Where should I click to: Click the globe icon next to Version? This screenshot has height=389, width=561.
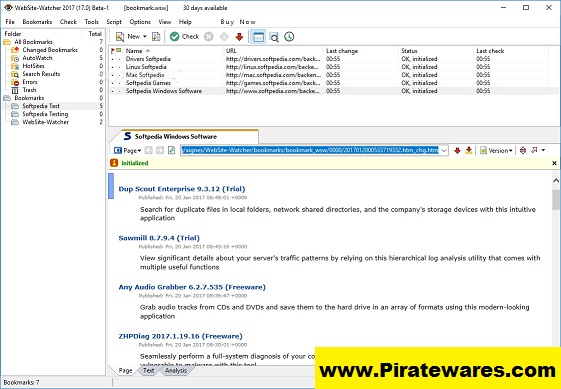[523, 150]
